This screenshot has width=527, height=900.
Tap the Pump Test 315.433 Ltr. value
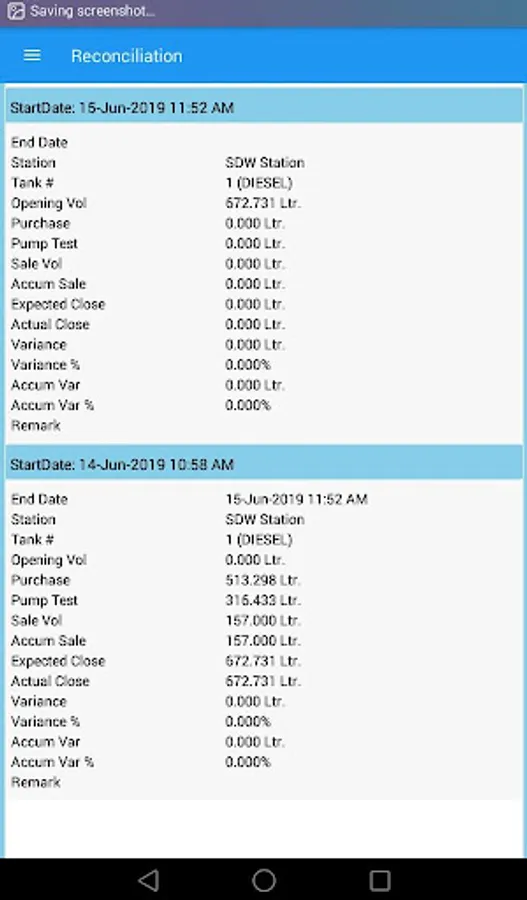coord(263,600)
